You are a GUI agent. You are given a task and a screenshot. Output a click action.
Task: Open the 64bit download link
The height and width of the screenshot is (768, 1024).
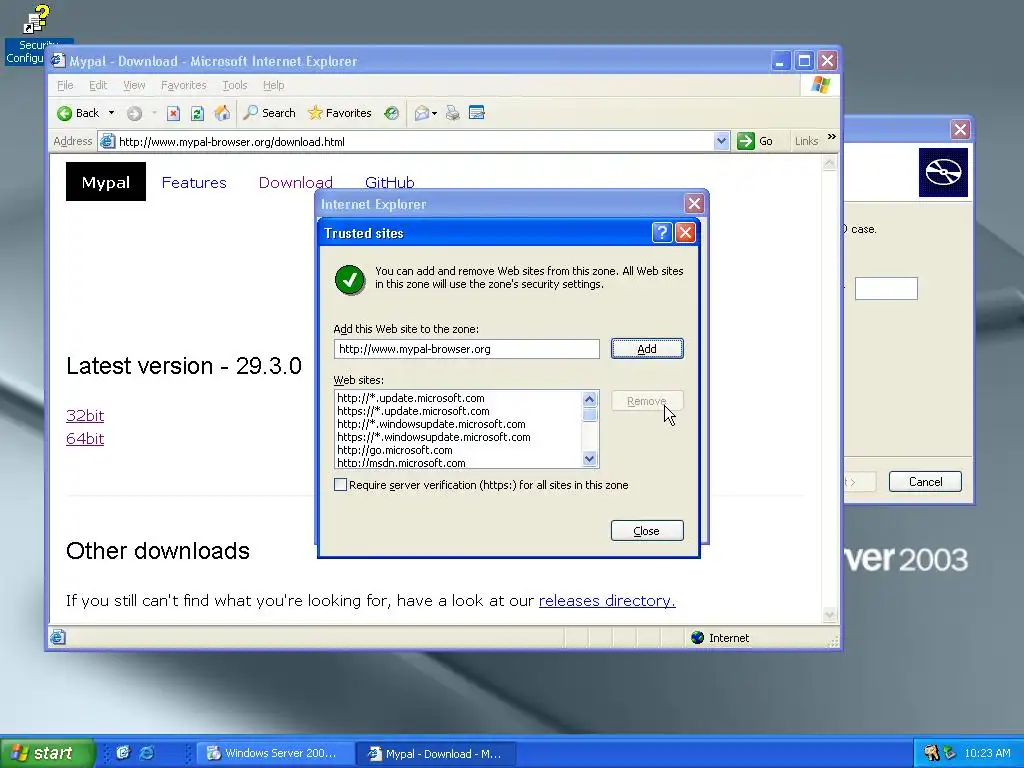coord(85,438)
